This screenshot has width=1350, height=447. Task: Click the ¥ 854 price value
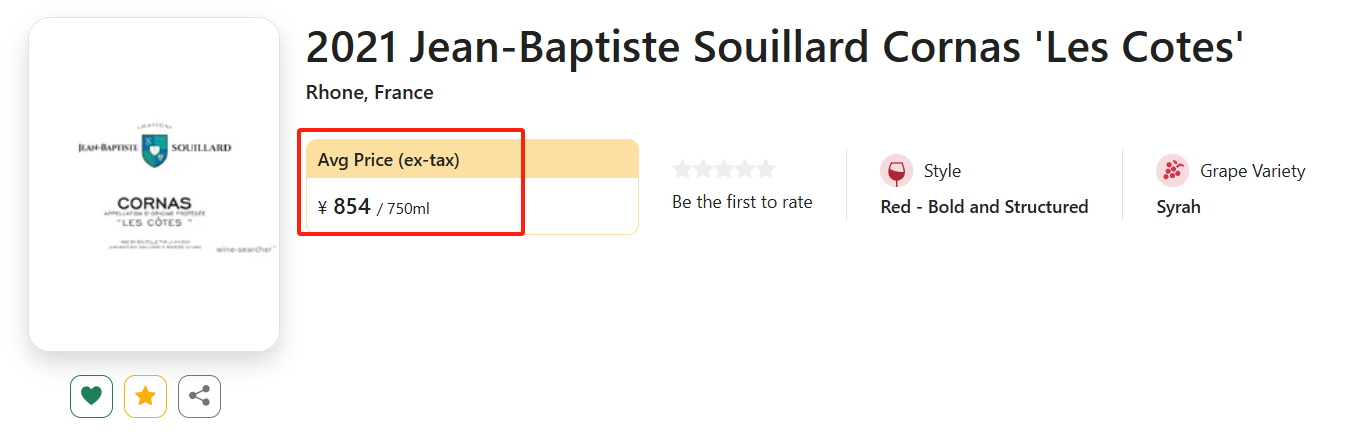click(344, 207)
